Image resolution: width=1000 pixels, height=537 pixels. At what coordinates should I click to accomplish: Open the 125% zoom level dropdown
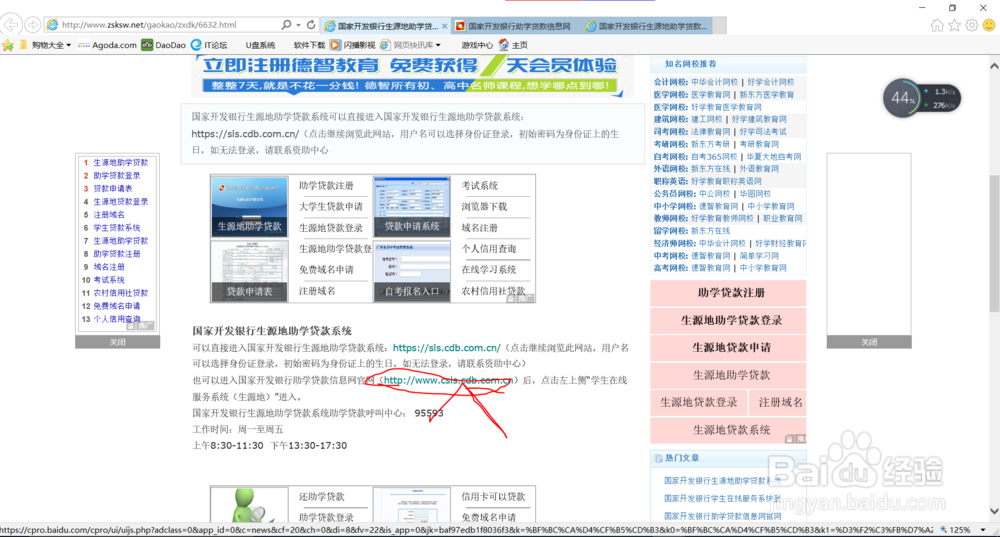click(x=982, y=530)
